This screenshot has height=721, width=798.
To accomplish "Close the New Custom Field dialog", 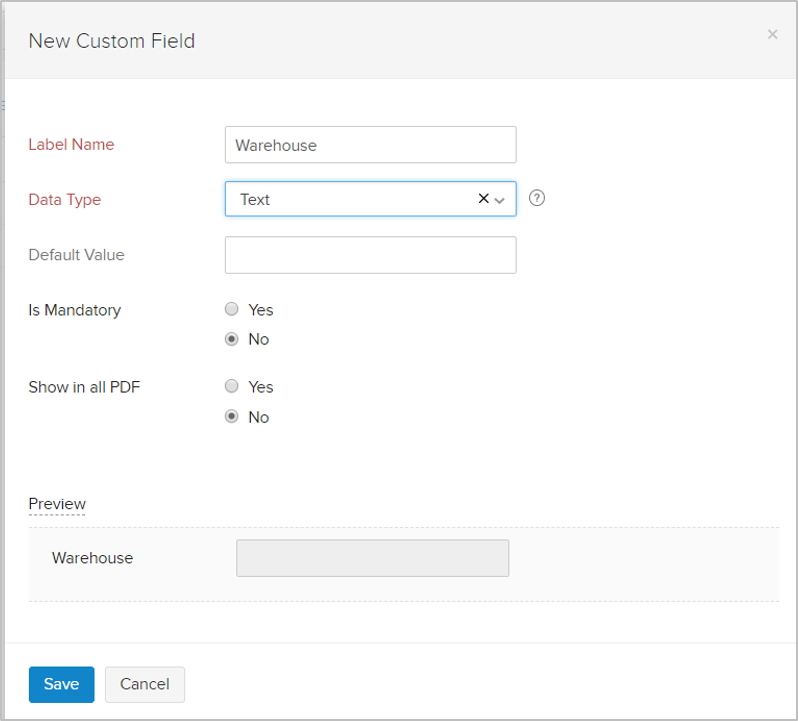I will pyautogui.click(x=772, y=35).
